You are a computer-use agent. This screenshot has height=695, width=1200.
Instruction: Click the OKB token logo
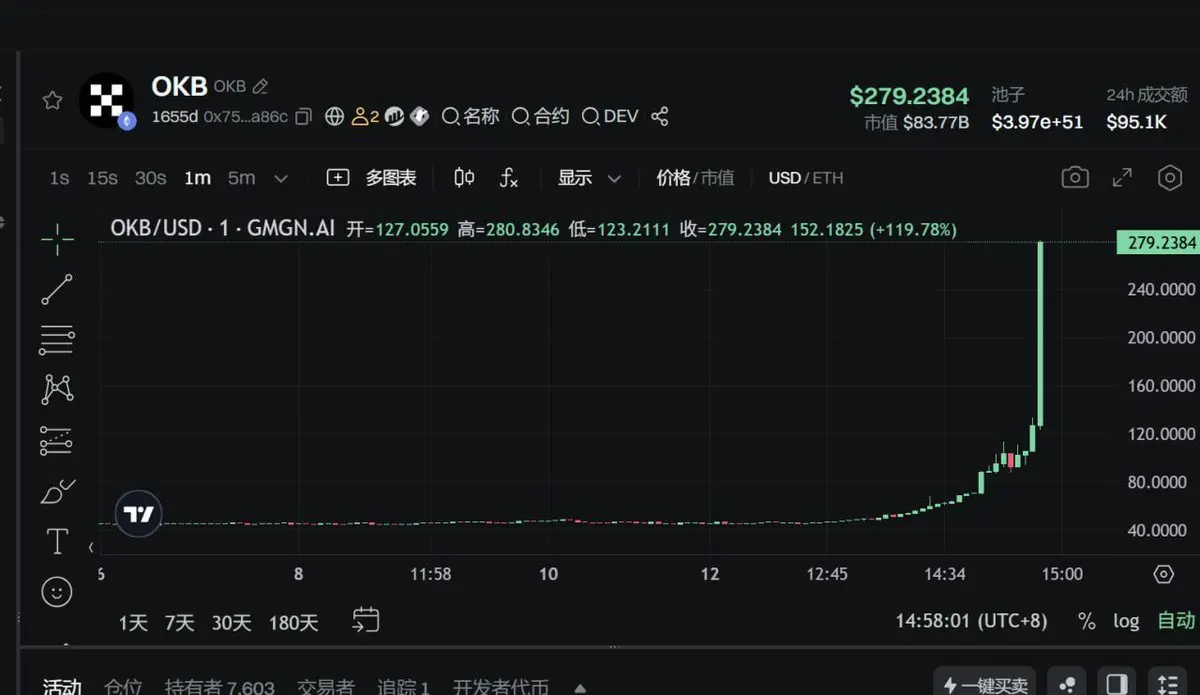106,100
